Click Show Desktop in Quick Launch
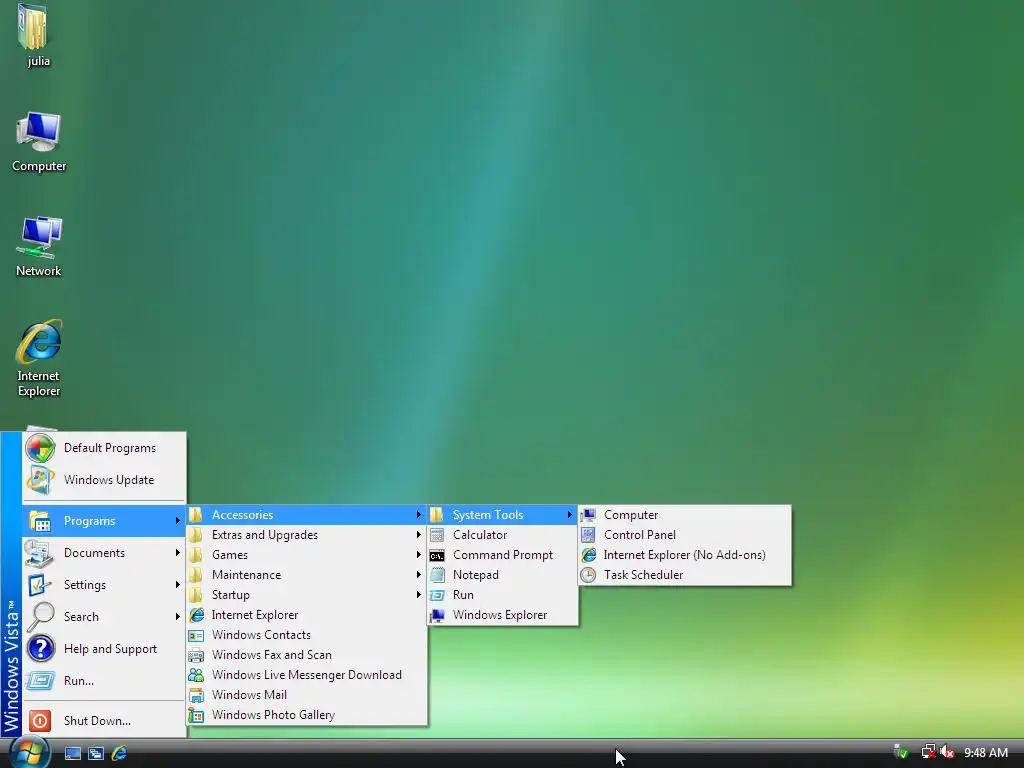This screenshot has width=1024, height=768. 72,754
